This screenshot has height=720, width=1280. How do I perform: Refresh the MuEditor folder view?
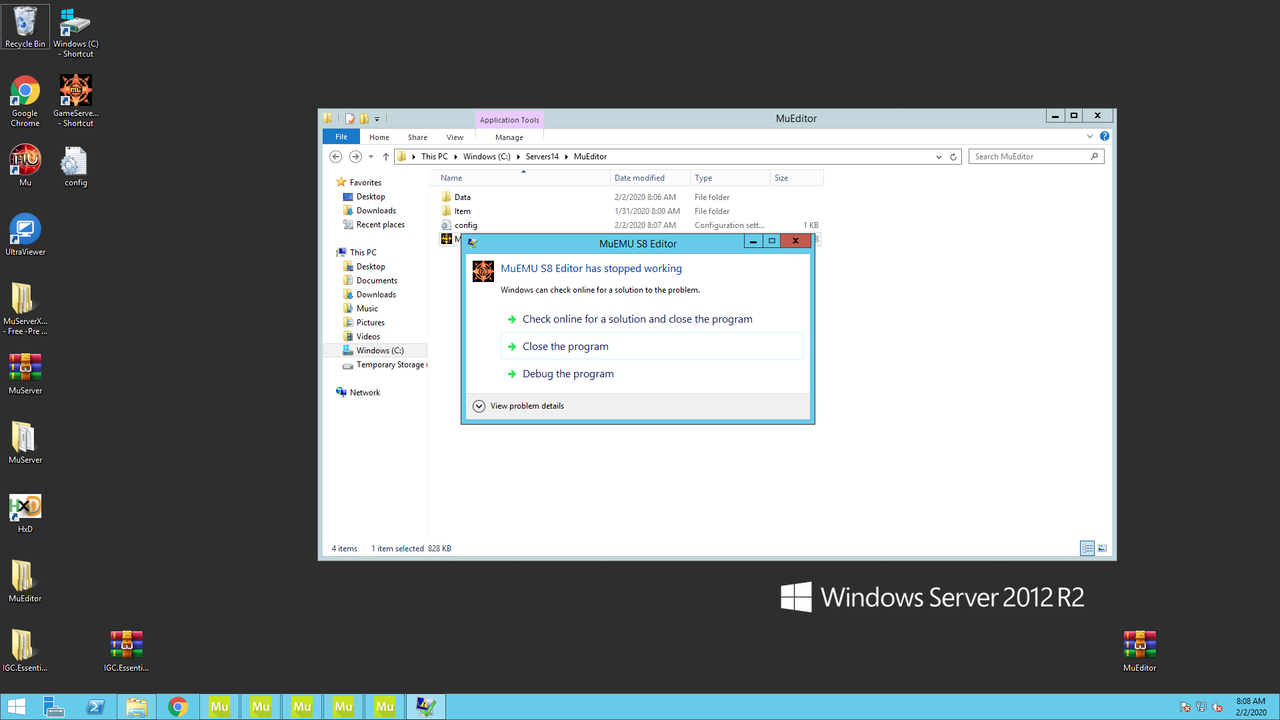click(954, 156)
